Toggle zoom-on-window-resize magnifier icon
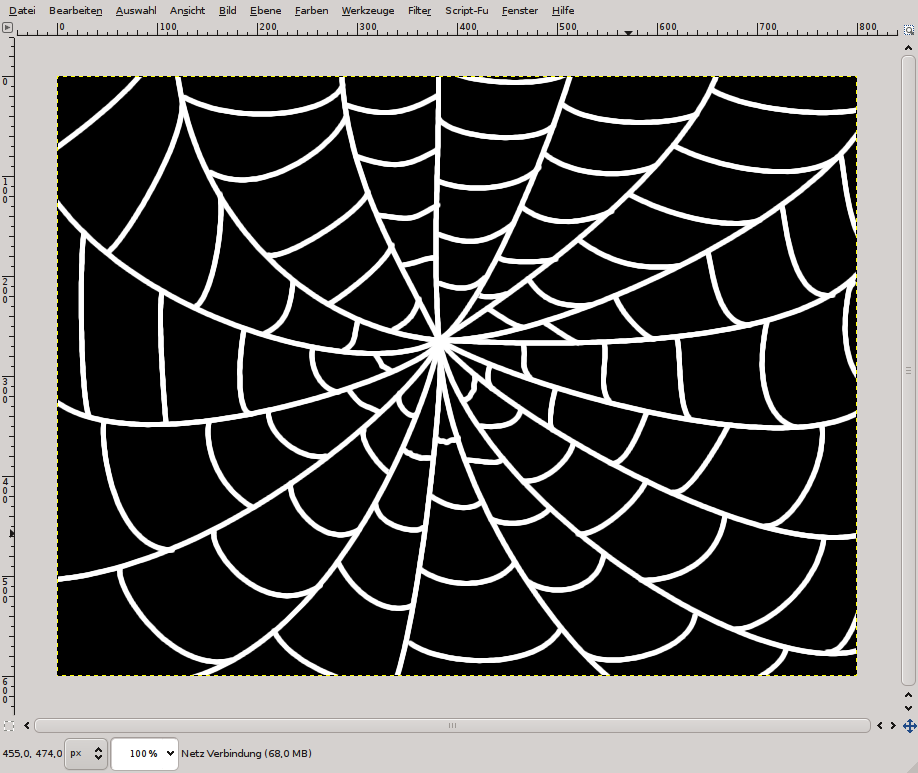The height and width of the screenshot is (773, 918). (909, 29)
